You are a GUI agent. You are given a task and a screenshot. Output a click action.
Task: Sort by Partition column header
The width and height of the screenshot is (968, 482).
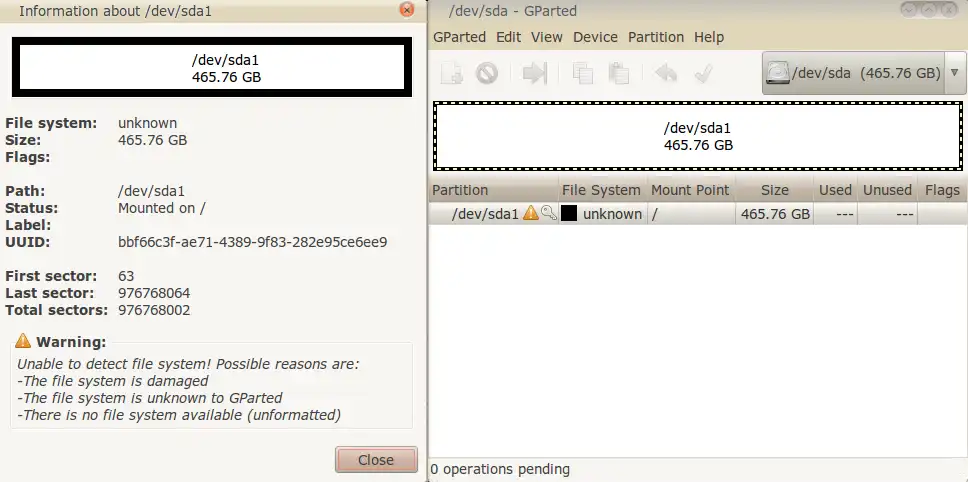[x=494, y=190]
